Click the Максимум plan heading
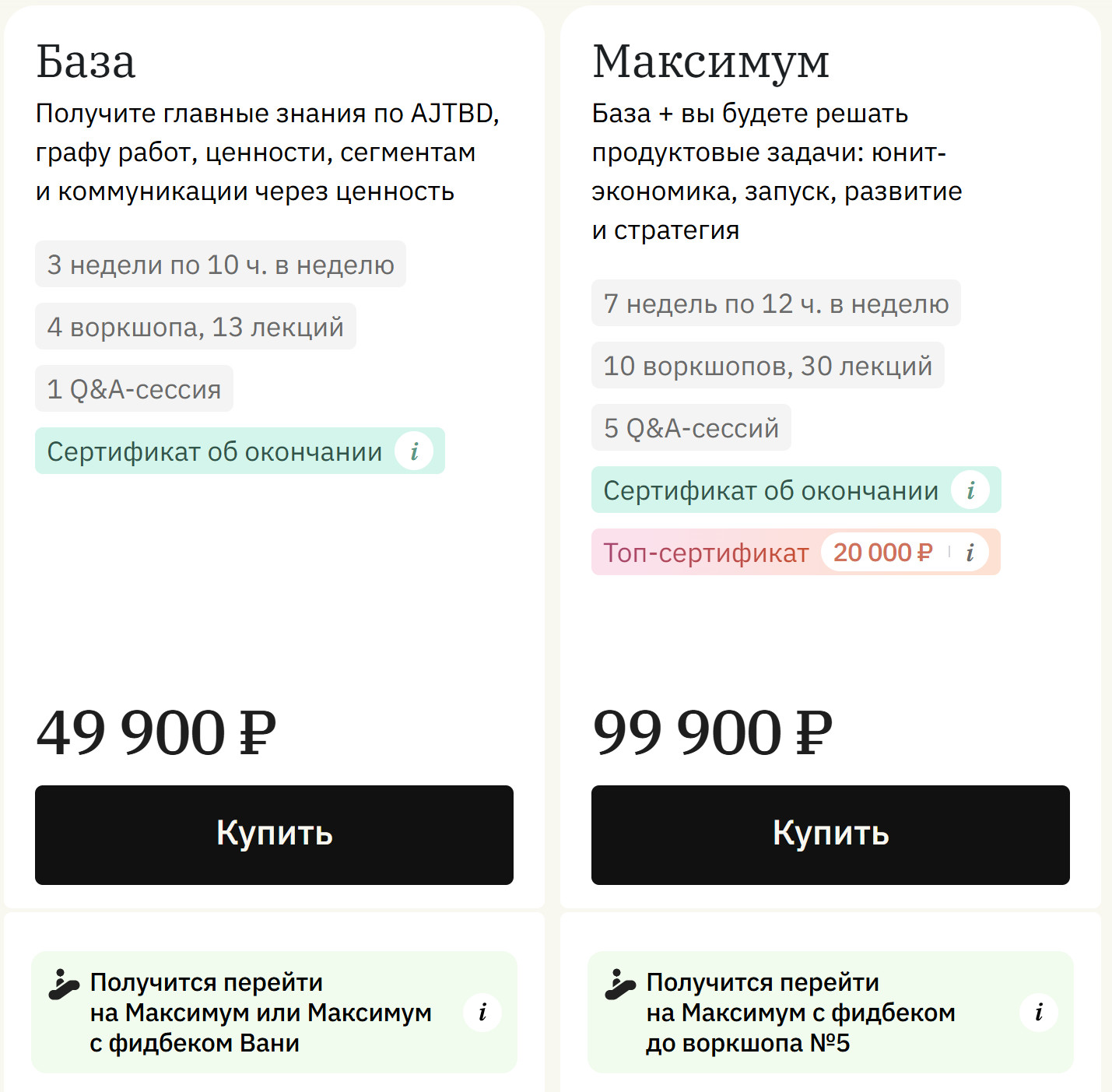Screen dimensions: 1112x1092 point(710,61)
